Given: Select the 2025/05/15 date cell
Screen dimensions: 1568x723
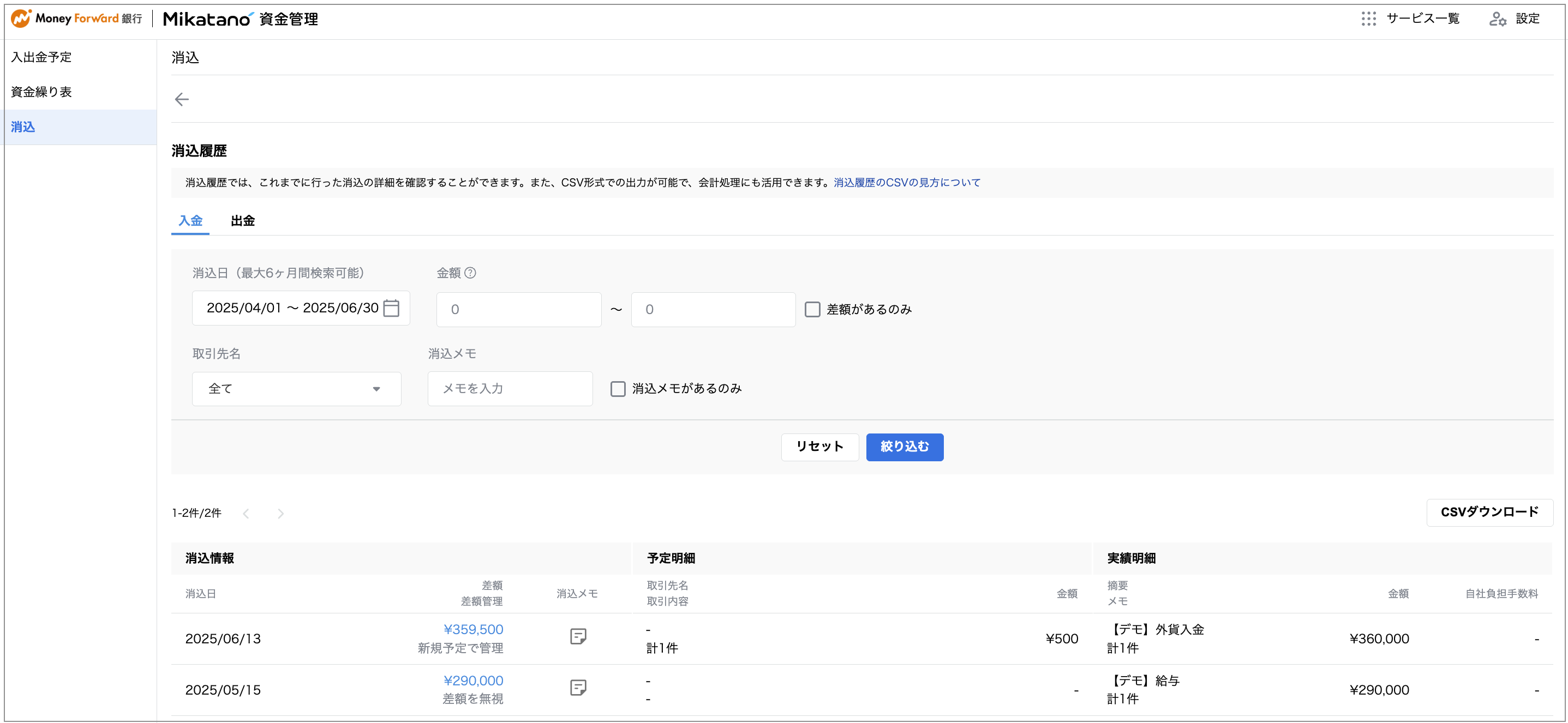Looking at the screenshot, I should pos(223,690).
